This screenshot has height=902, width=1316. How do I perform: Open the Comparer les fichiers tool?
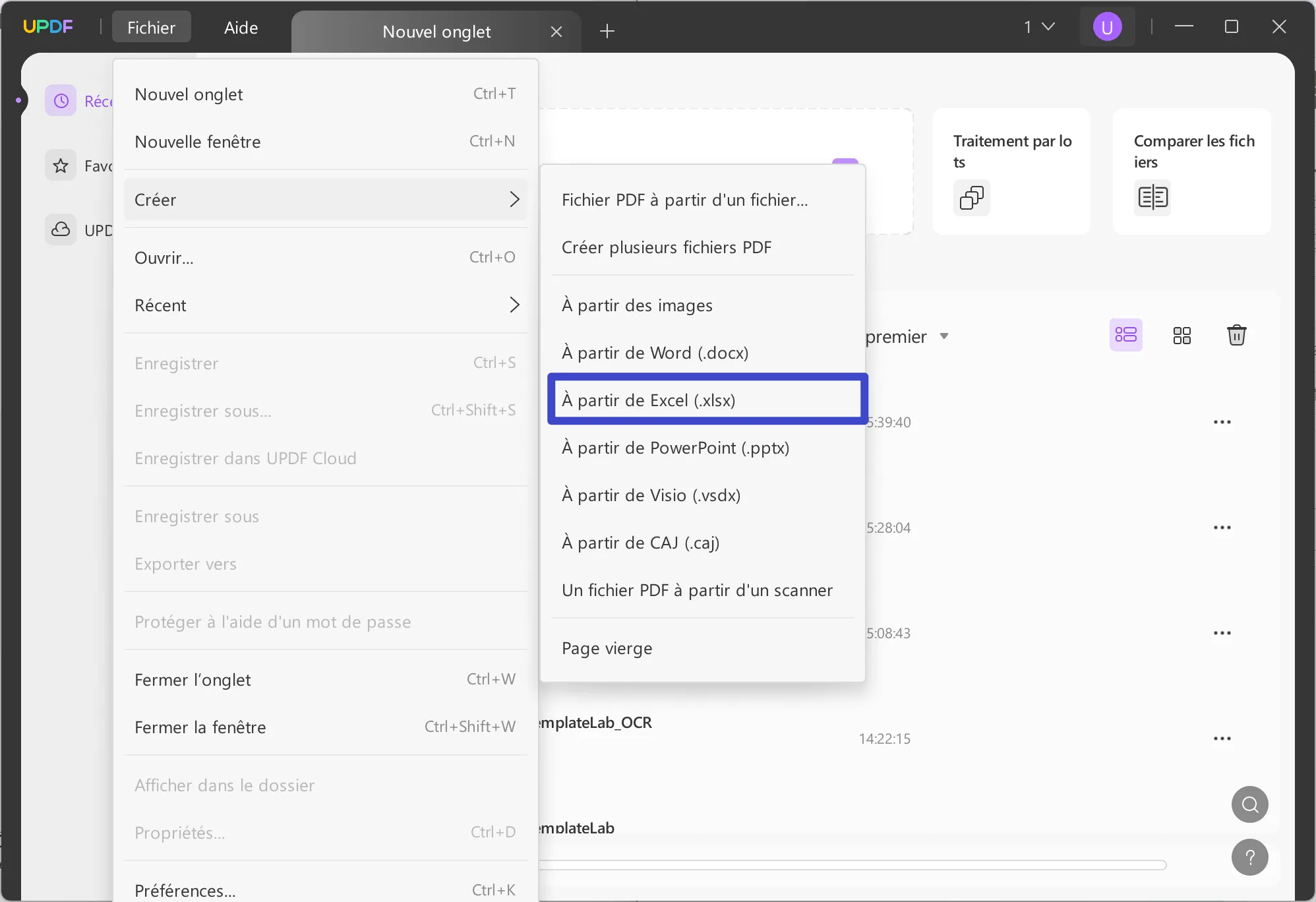coord(1191,170)
